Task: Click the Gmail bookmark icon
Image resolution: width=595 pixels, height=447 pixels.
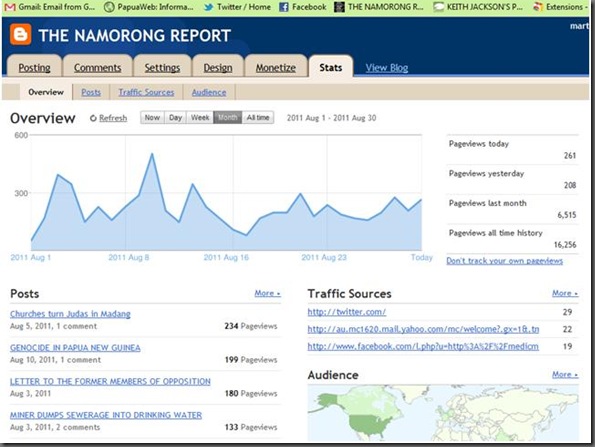Action: click(9, 7)
